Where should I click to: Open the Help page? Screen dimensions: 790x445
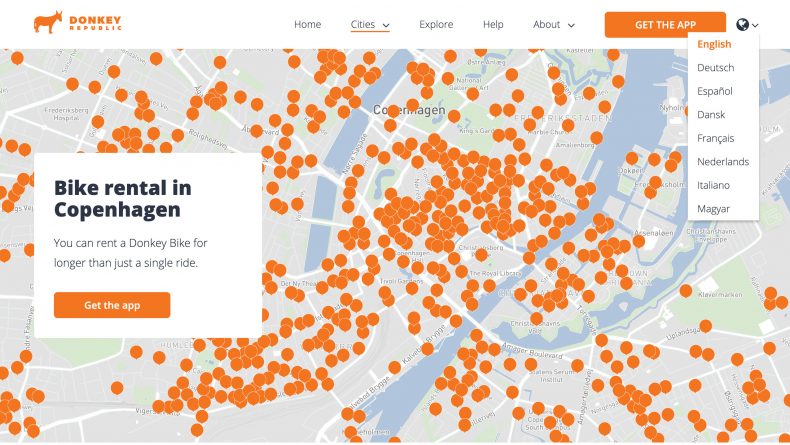pos(493,24)
